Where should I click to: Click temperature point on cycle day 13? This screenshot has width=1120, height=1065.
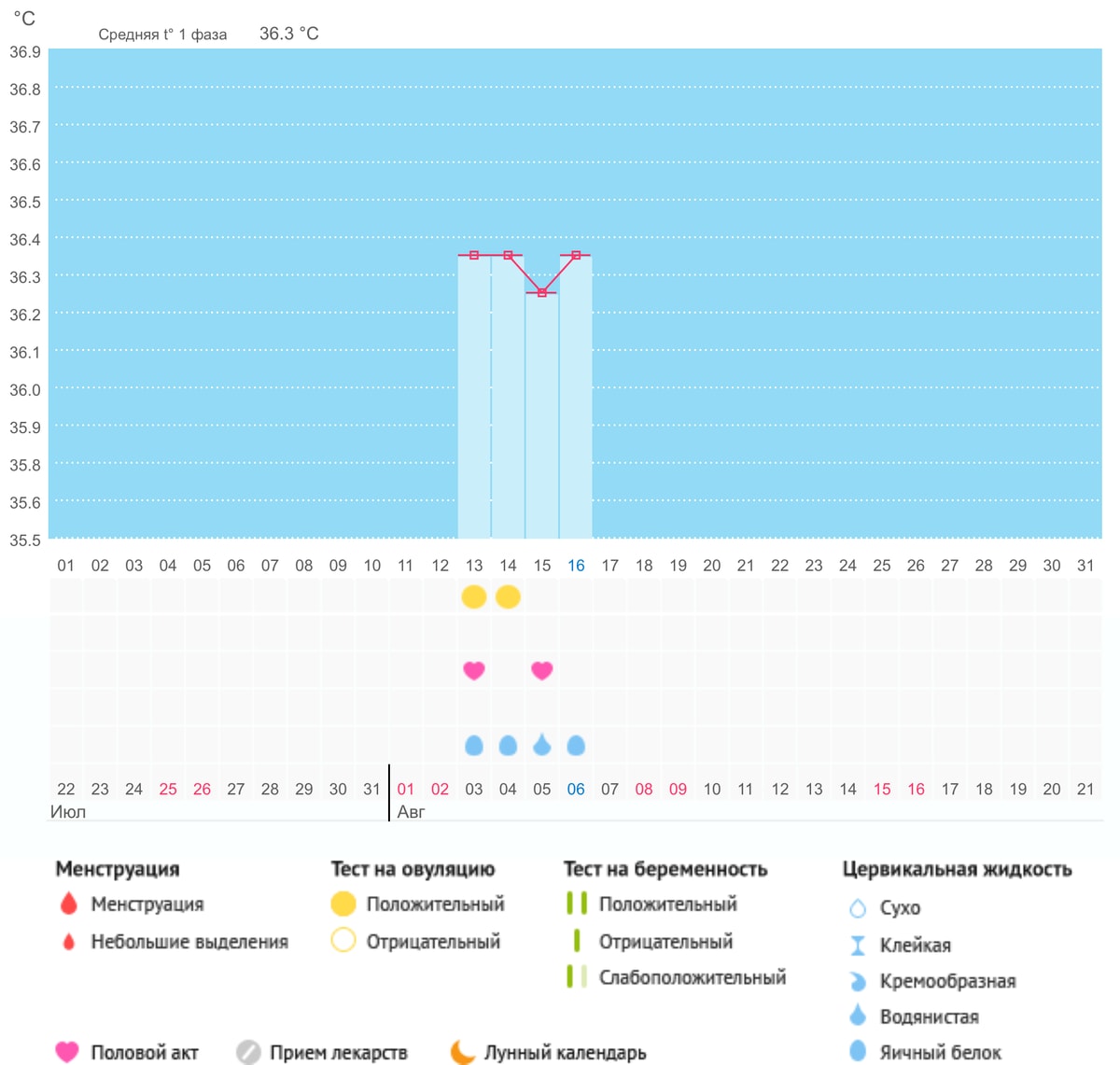click(x=474, y=255)
